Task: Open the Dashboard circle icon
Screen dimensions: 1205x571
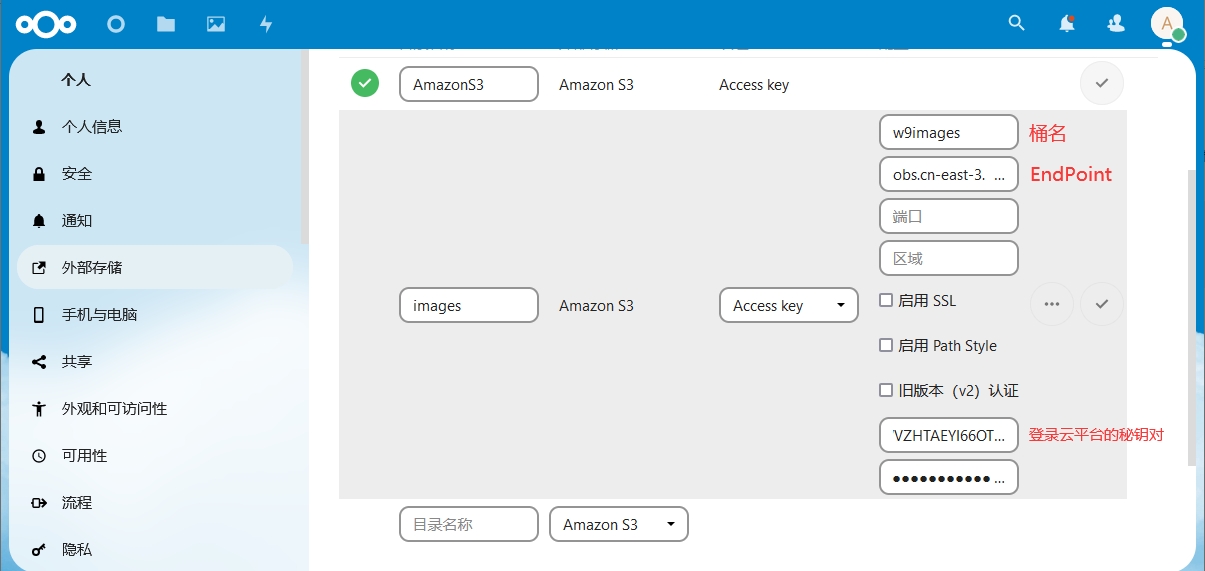Action: pos(116,24)
